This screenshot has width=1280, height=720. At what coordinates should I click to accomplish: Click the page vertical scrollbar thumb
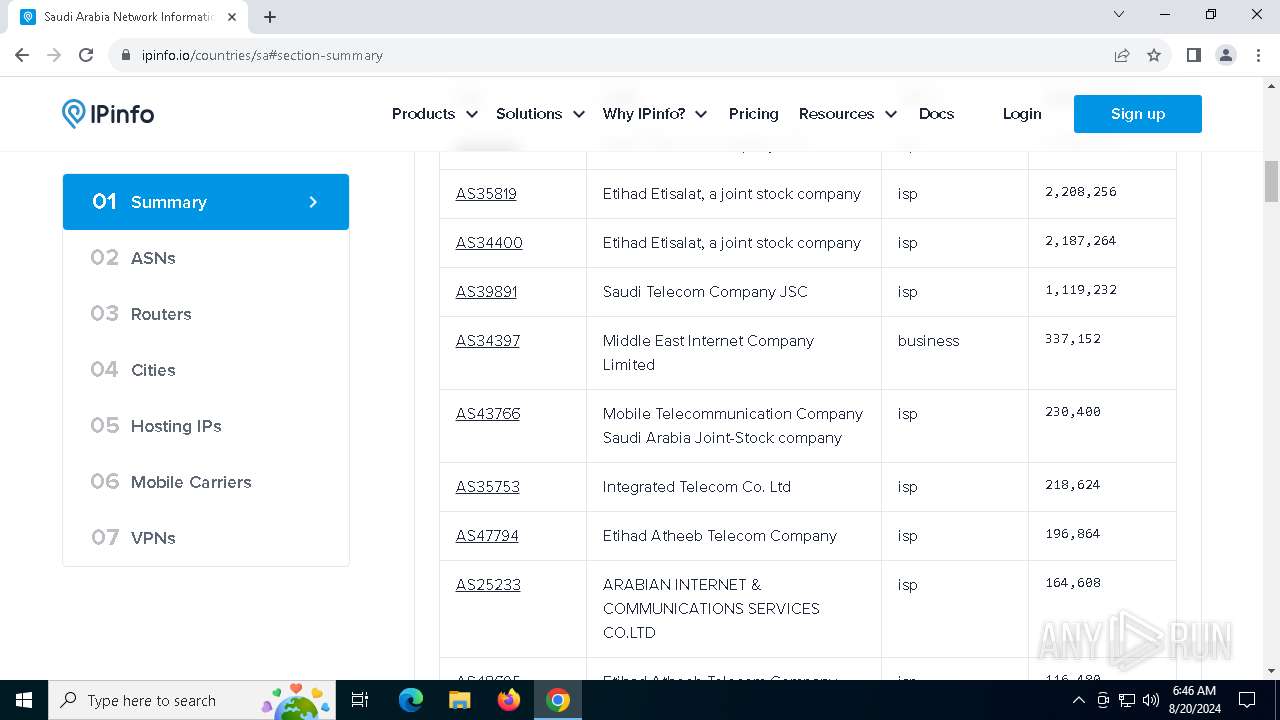(x=1271, y=181)
